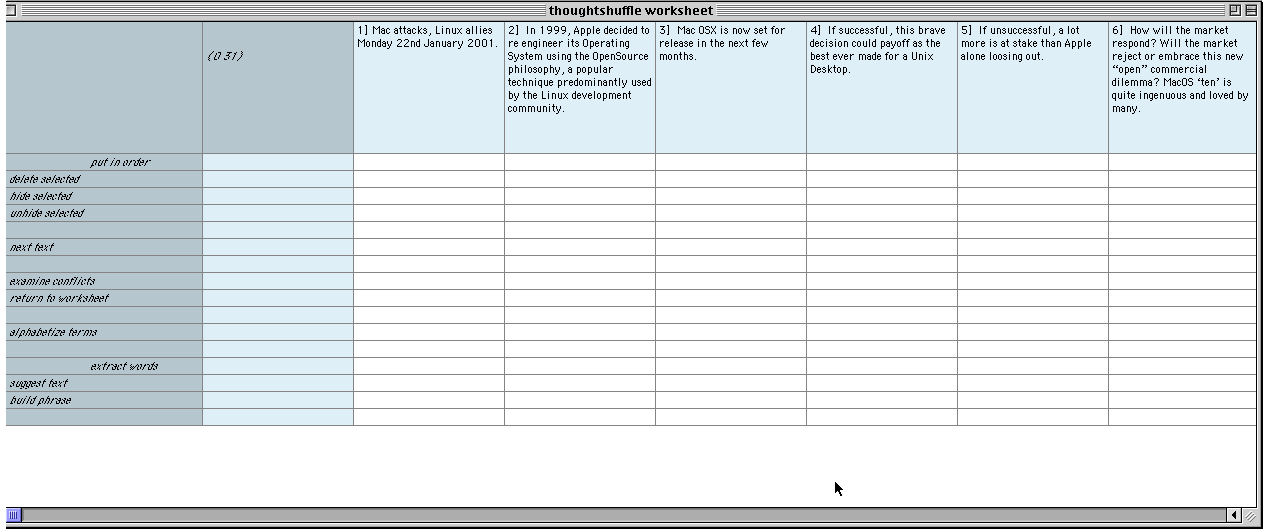
Task: Click the window collapse box icon
Action: point(1251,10)
